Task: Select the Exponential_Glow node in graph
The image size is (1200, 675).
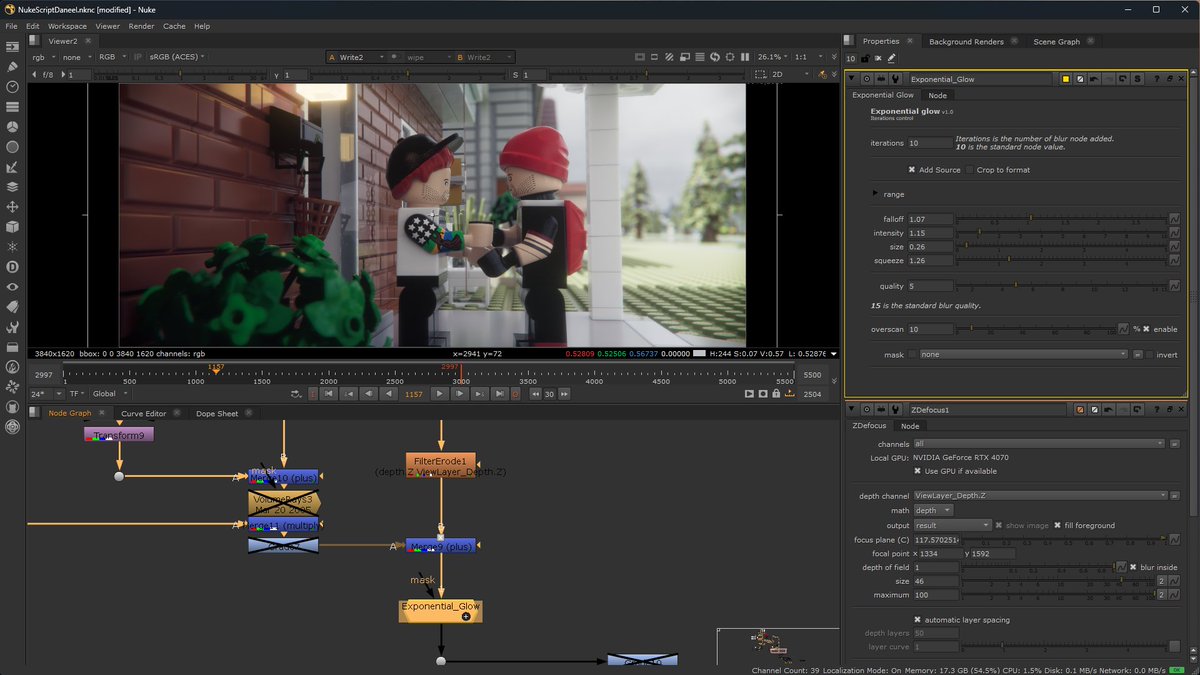Action: point(440,609)
